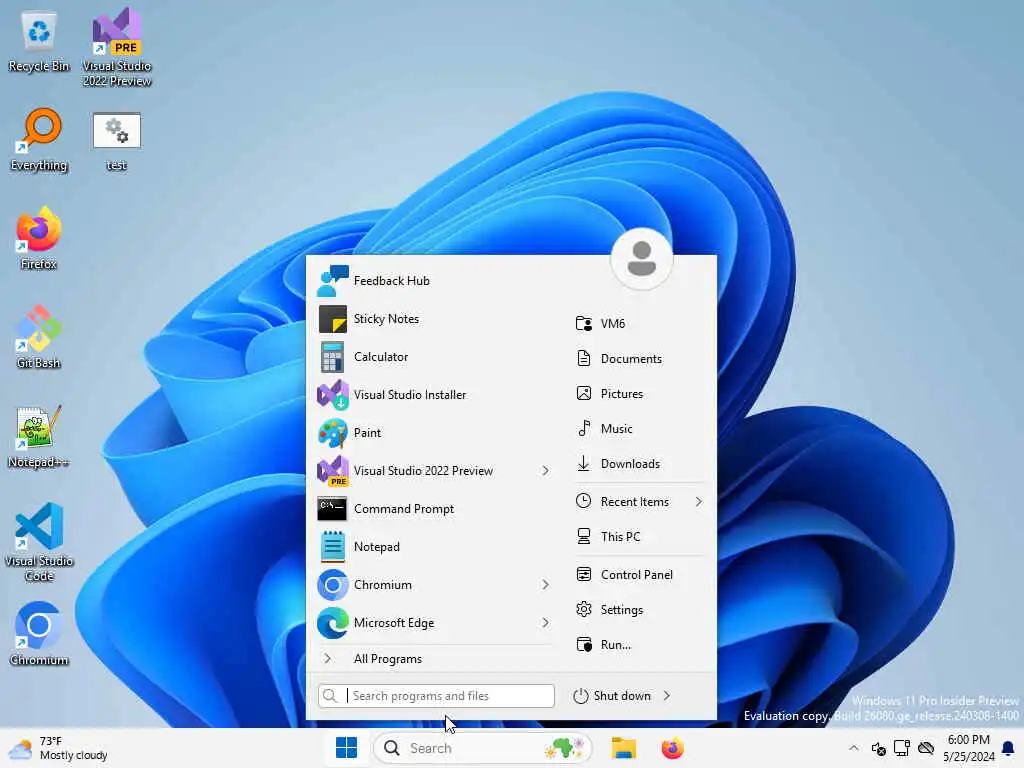Screen dimensions: 1024x768
Task: Click the muted volume tray icon
Action: 878,748
